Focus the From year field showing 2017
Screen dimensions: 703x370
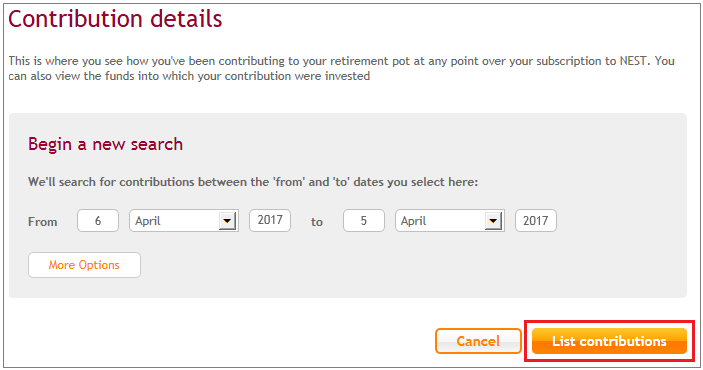(x=270, y=221)
